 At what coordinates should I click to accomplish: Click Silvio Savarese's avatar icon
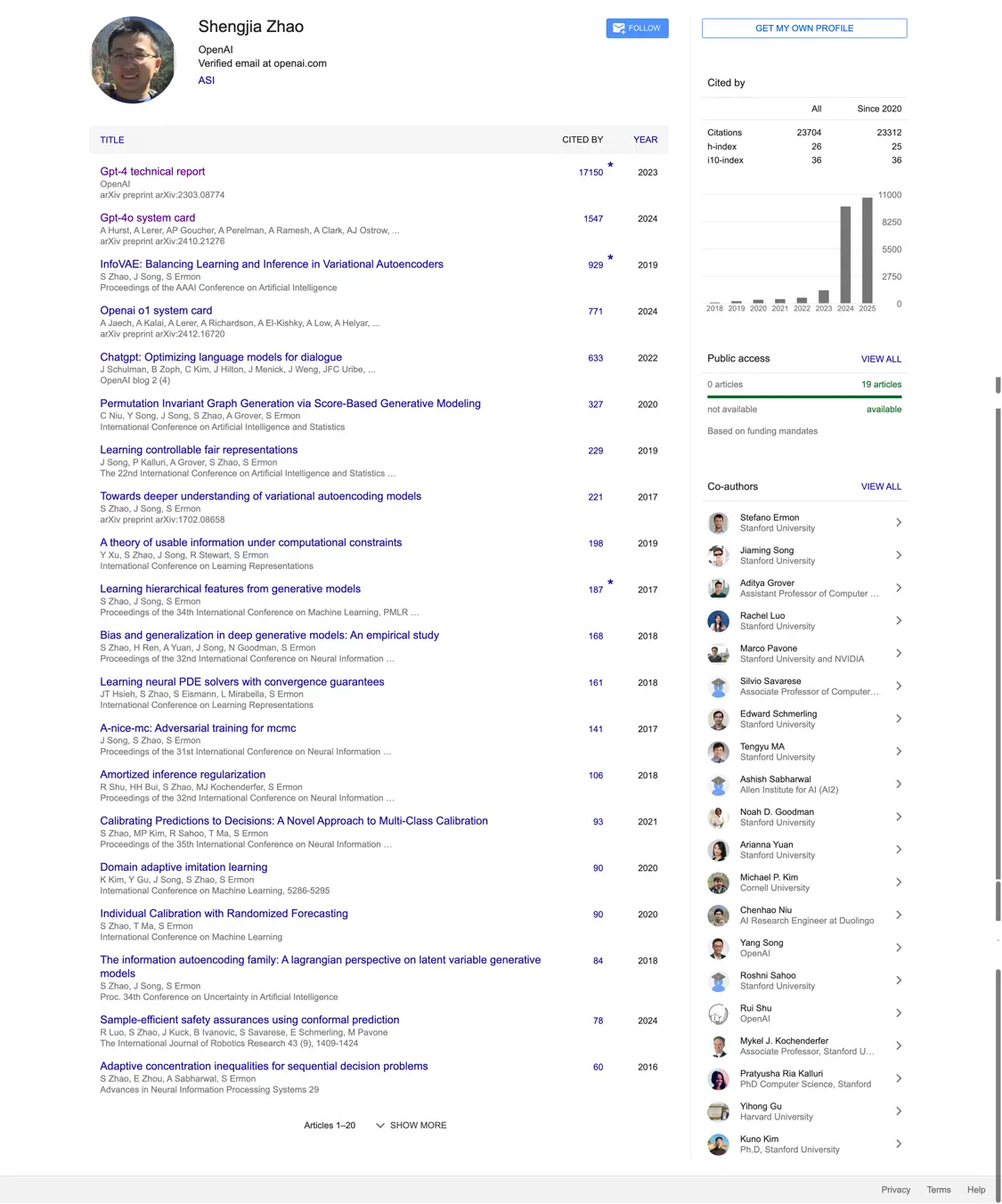pyautogui.click(x=718, y=687)
